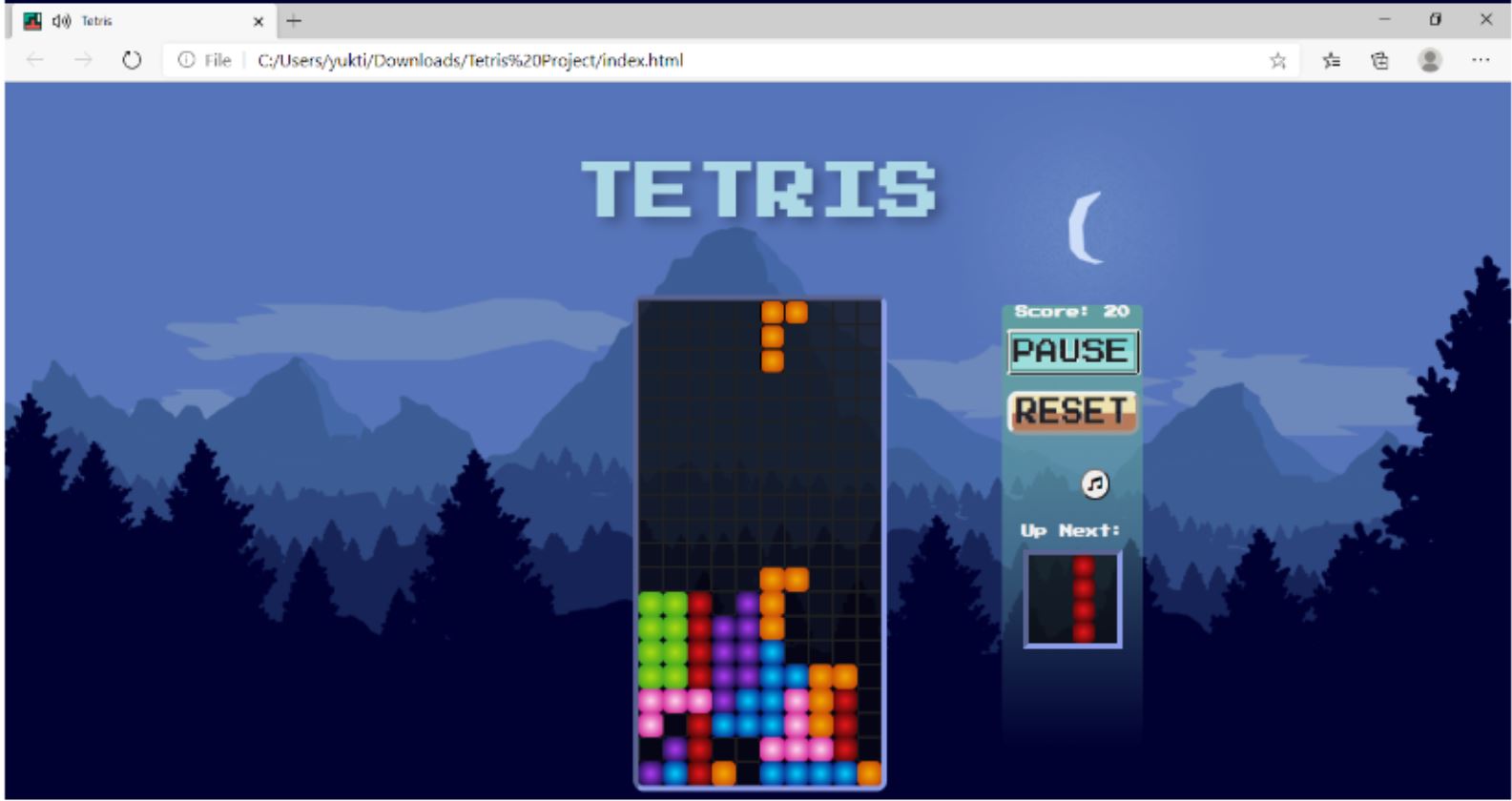Toggle the music note icon
Screen dimensions: 1512x801
[x=1095, y=484]
